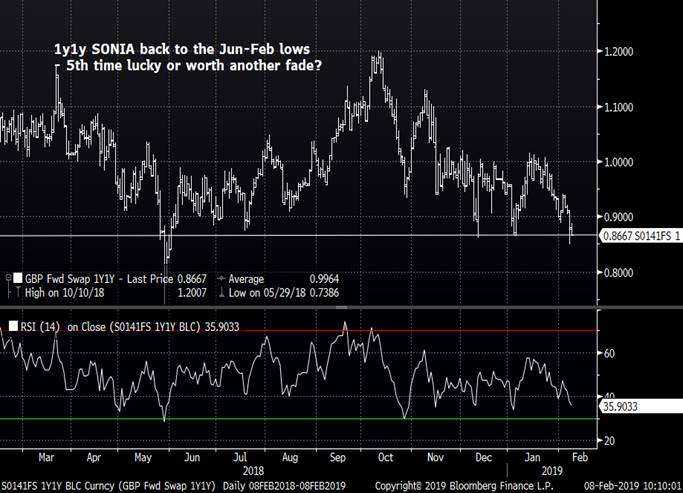Click the 1.1000 y-axis label
Image resolution: width=683 pixels, height=493 pixels.
point(619,107)
